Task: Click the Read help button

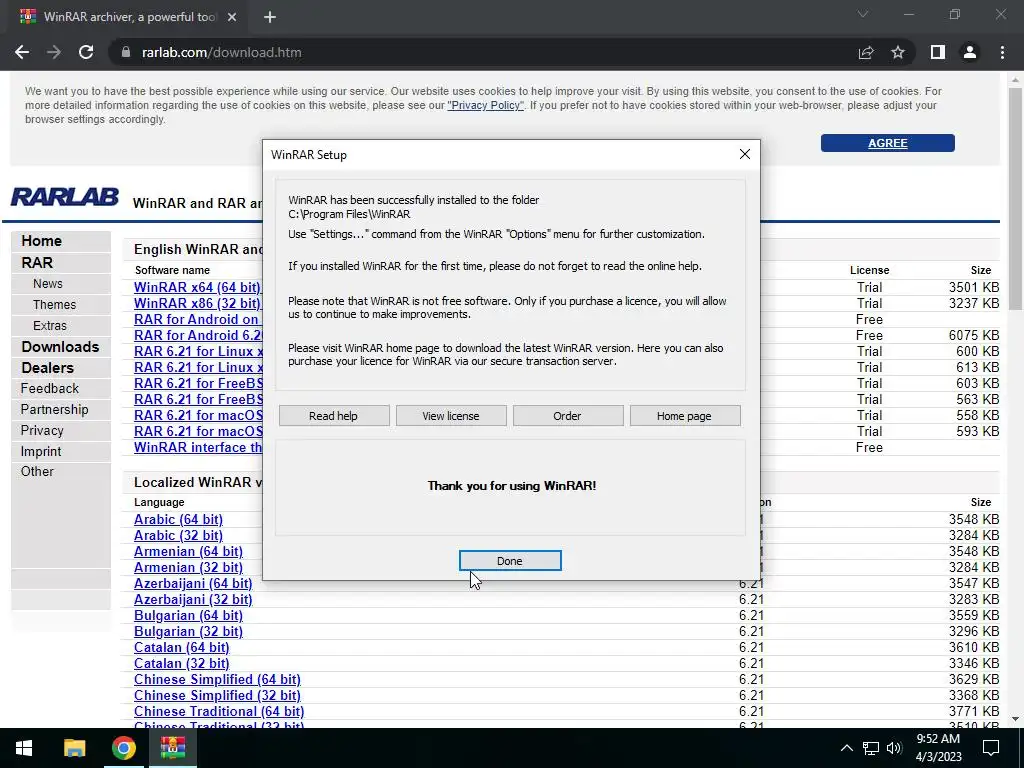Action: (334, 415)
